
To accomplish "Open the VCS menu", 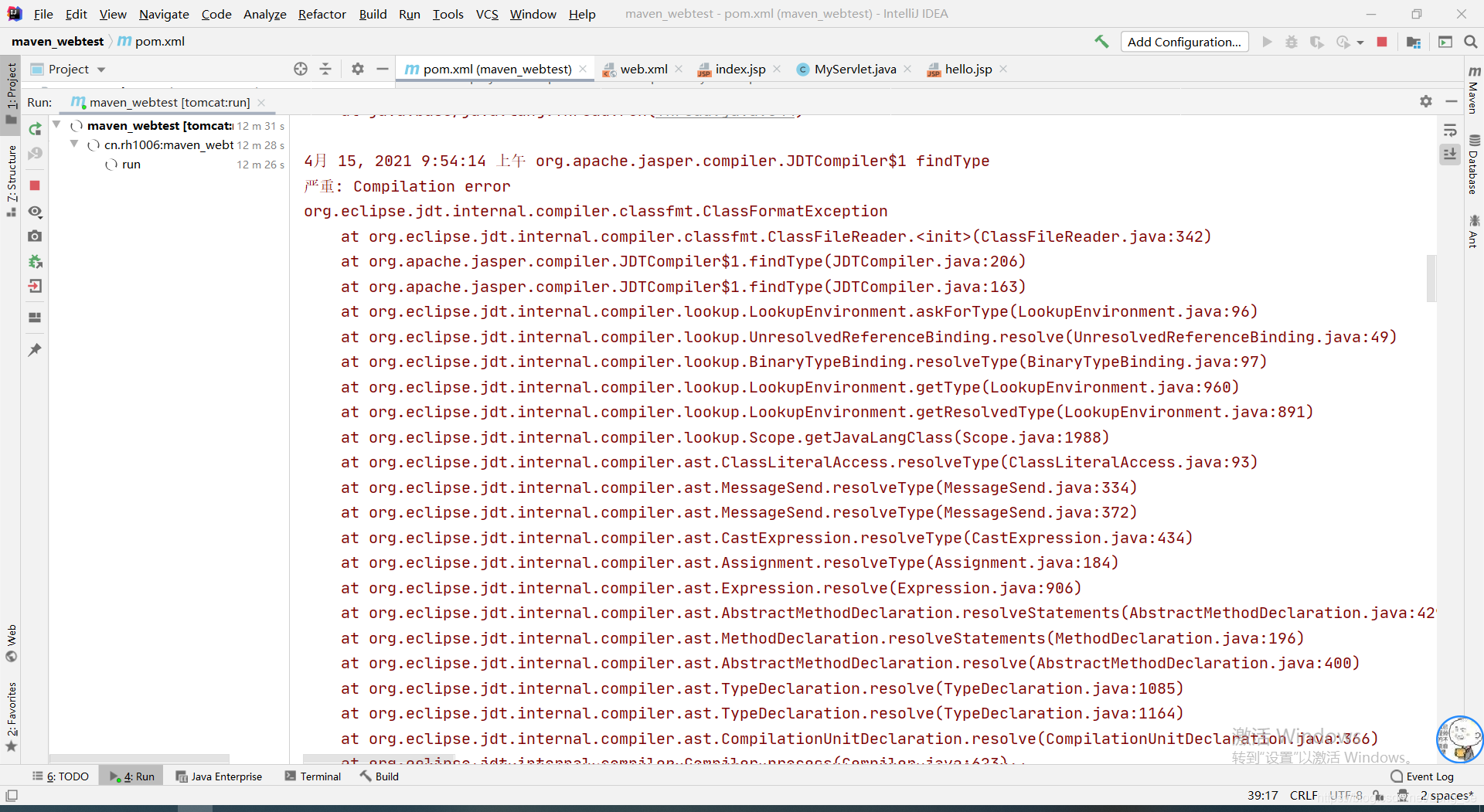I will (487, 14).
